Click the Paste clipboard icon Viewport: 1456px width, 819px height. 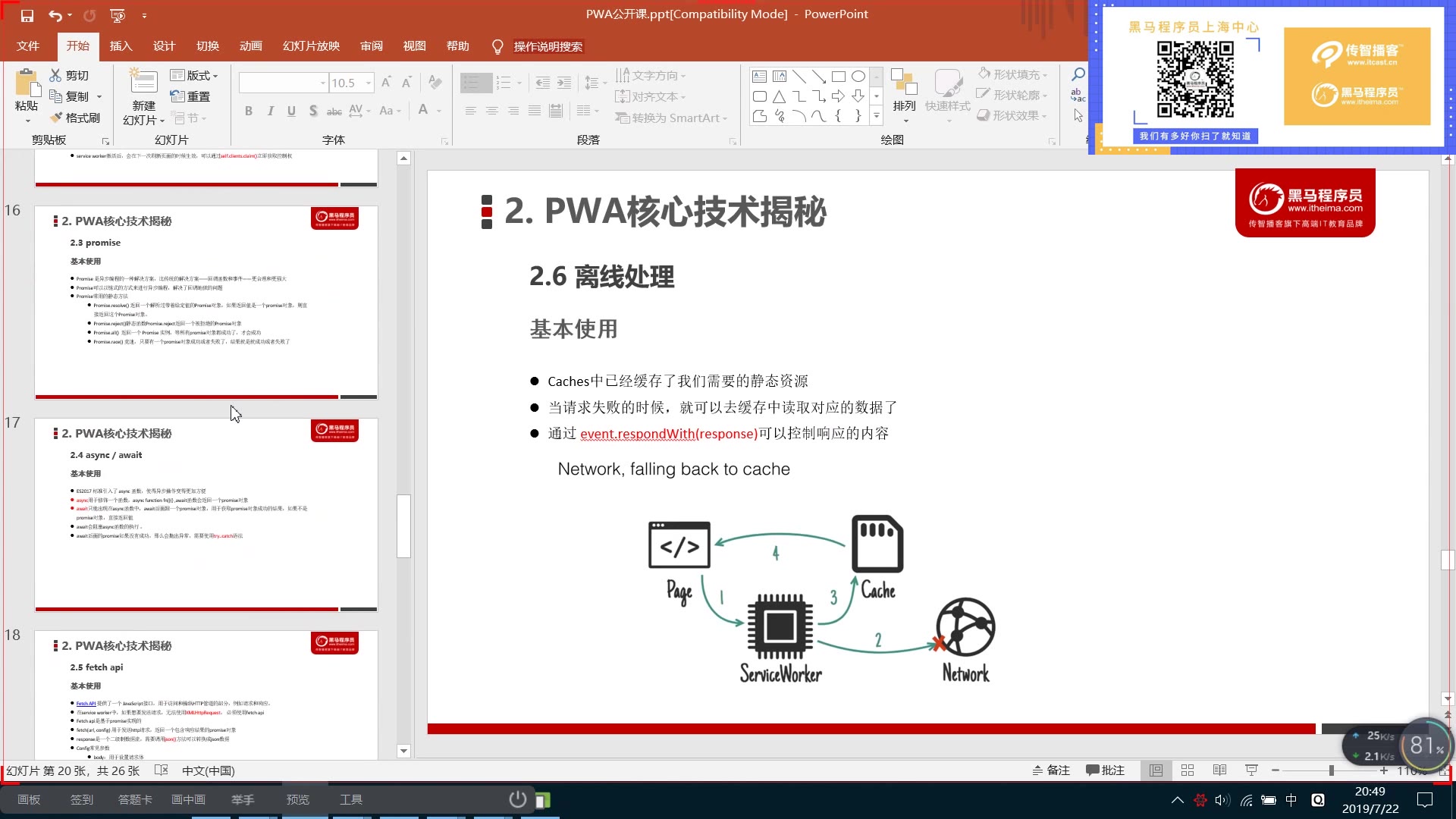(x=27, y=83)
